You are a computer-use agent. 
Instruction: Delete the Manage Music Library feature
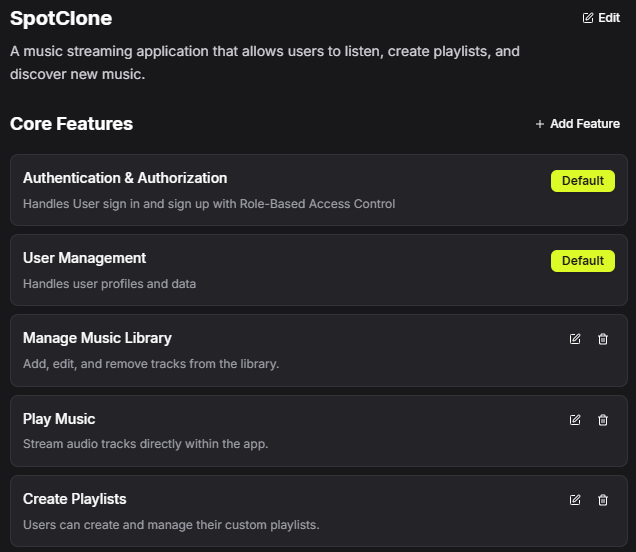pyautogui.click(x=603, y=339)
